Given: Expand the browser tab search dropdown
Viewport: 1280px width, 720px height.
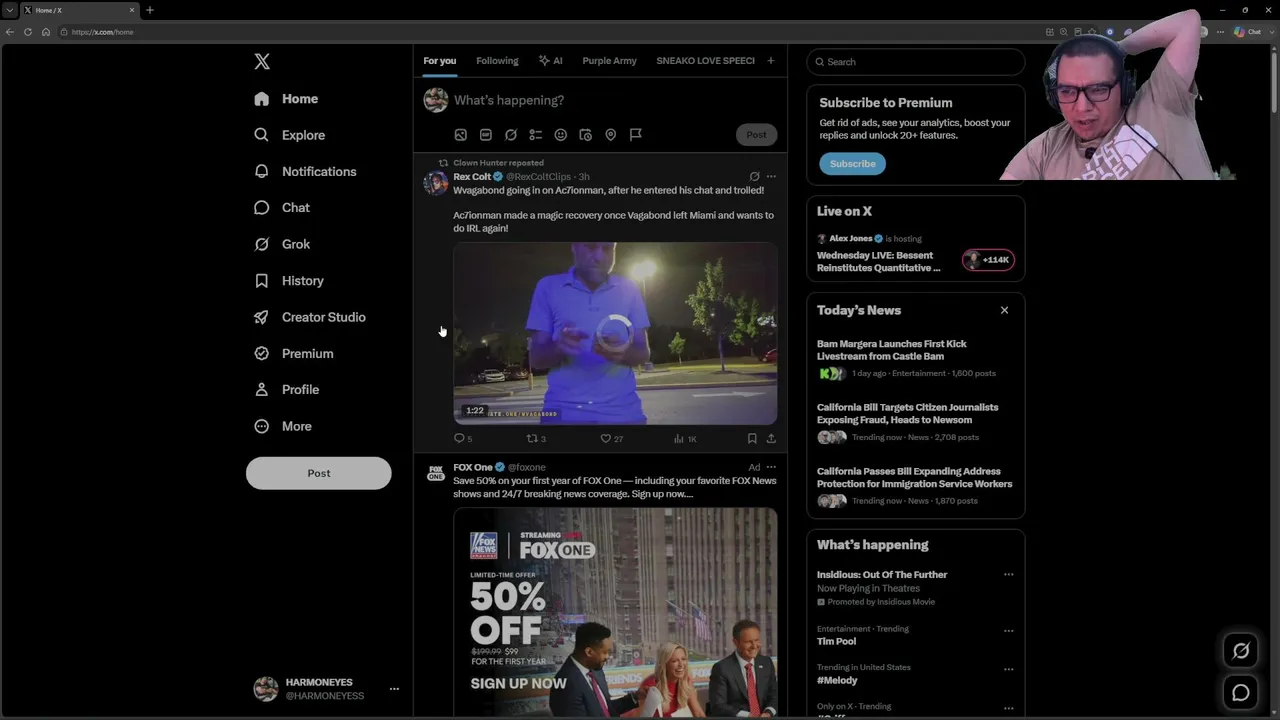Looking at the screenshot, I should coord(9,10).
